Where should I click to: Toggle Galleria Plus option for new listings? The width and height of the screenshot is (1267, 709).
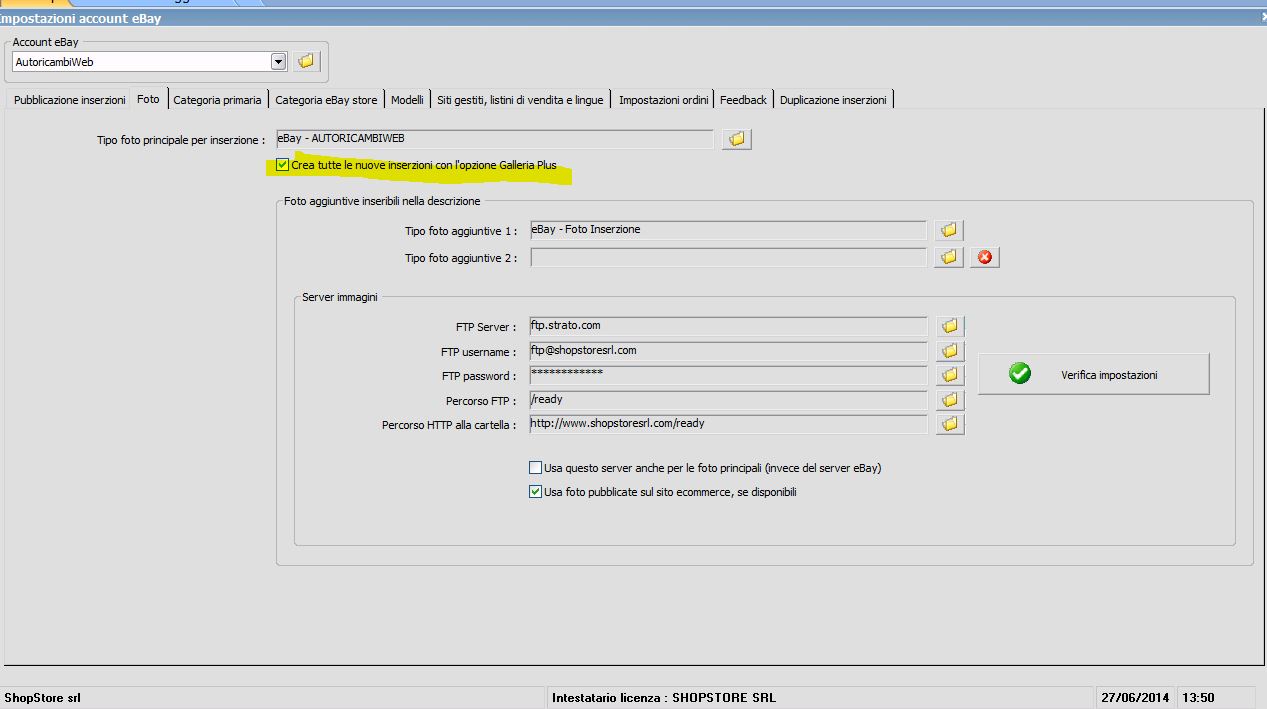pyautogui.click(x=284, y=165)
